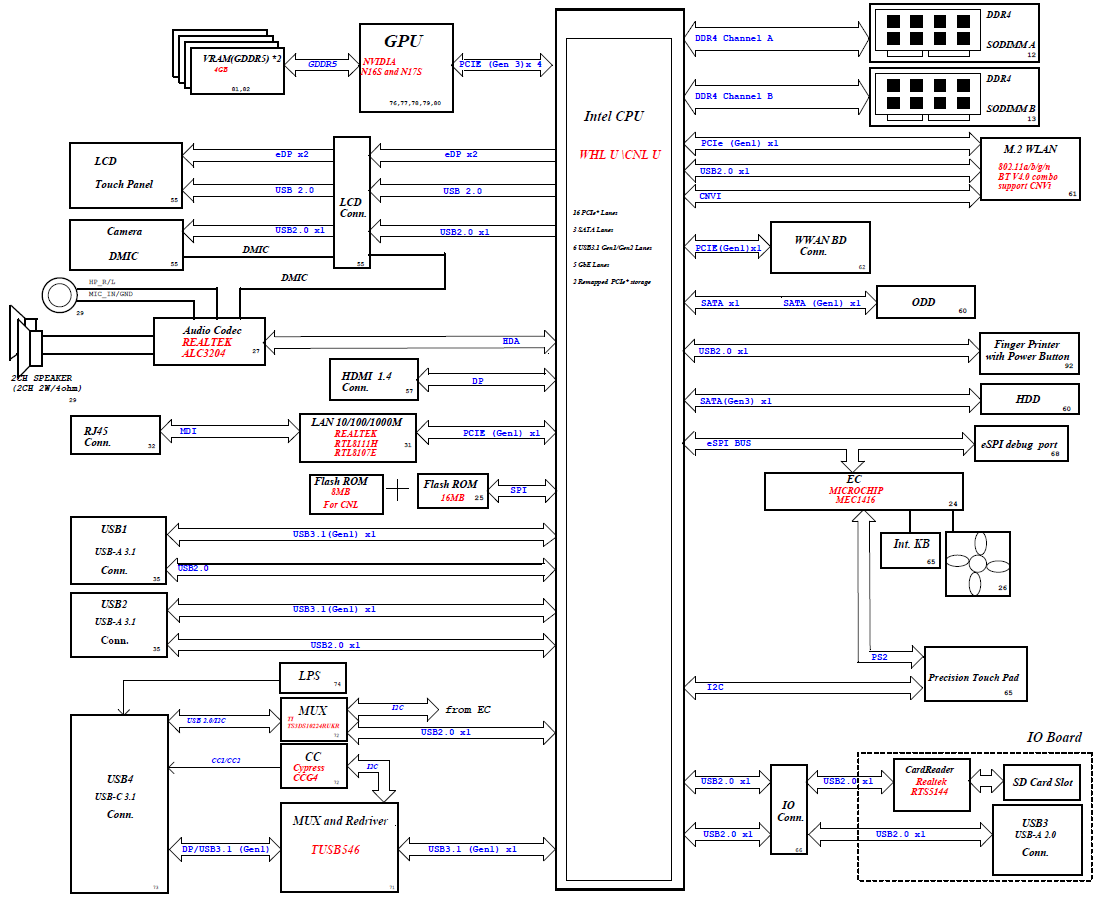The height and width of the screenshot is (902, 1102).
Task: Click the plus sign between the Flash ROM blocks
Action: (x=399, y=490)
